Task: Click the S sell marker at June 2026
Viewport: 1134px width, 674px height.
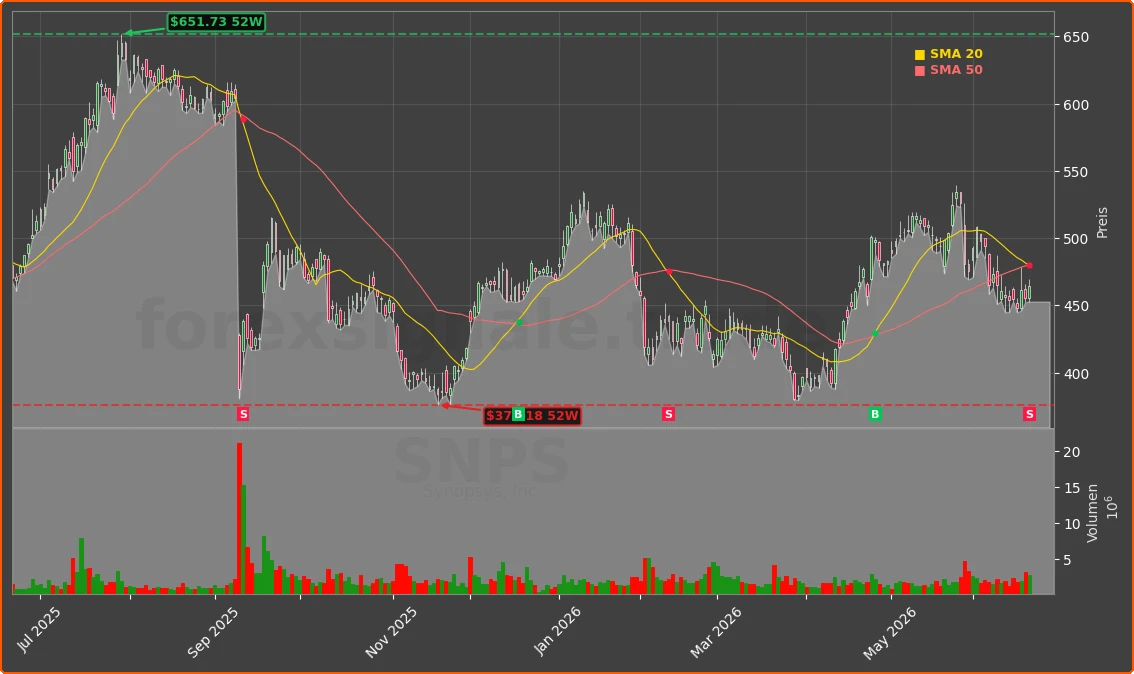Action: [1029, 414]
